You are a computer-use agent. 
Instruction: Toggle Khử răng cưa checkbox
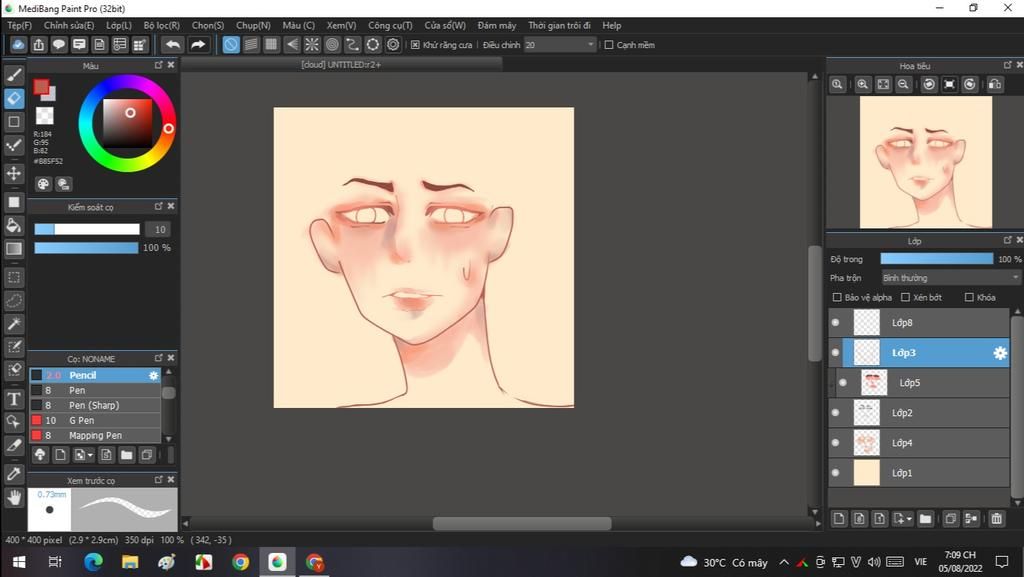(415, 45)
